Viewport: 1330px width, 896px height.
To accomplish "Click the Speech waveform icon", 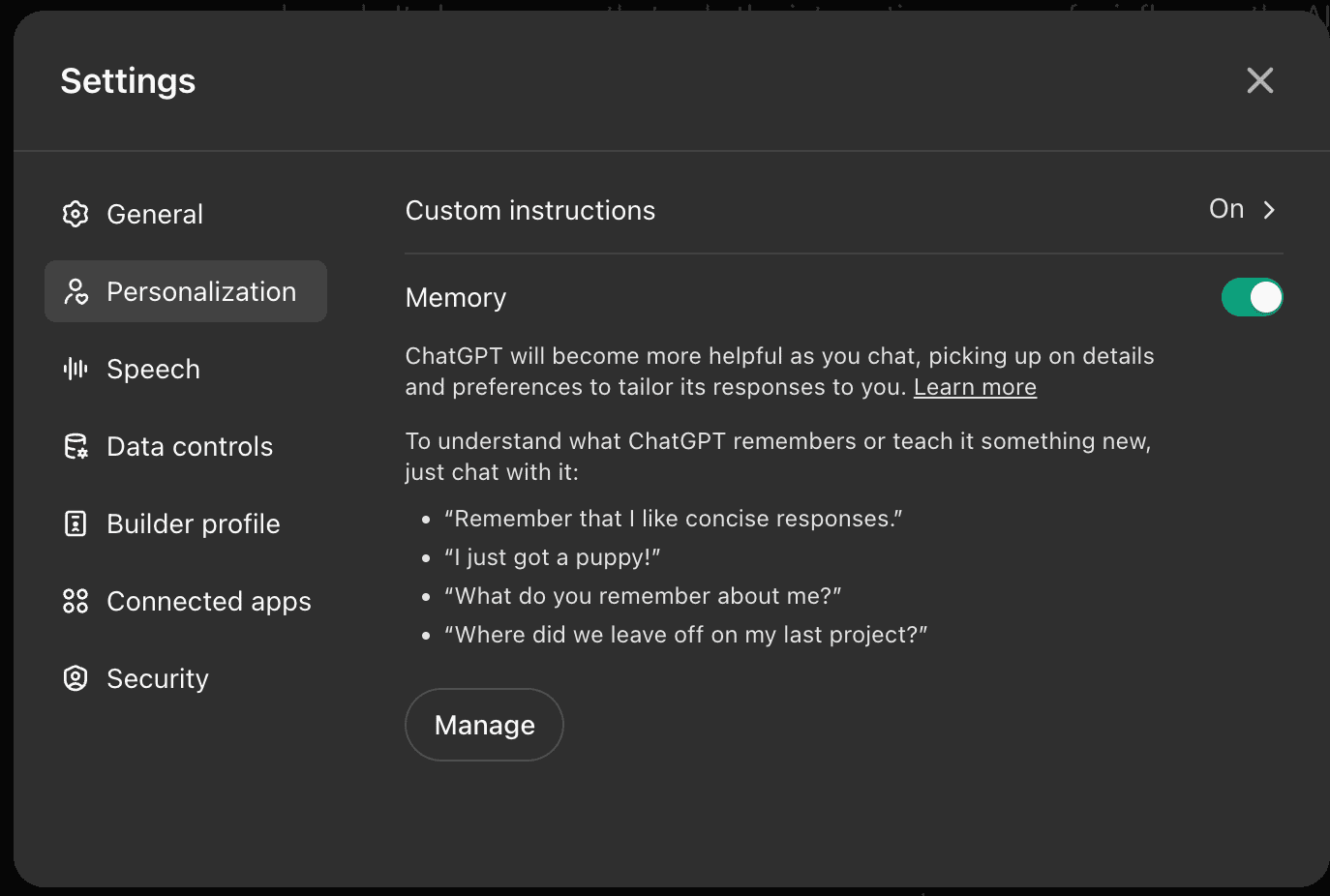I will (x=76, y=369).
